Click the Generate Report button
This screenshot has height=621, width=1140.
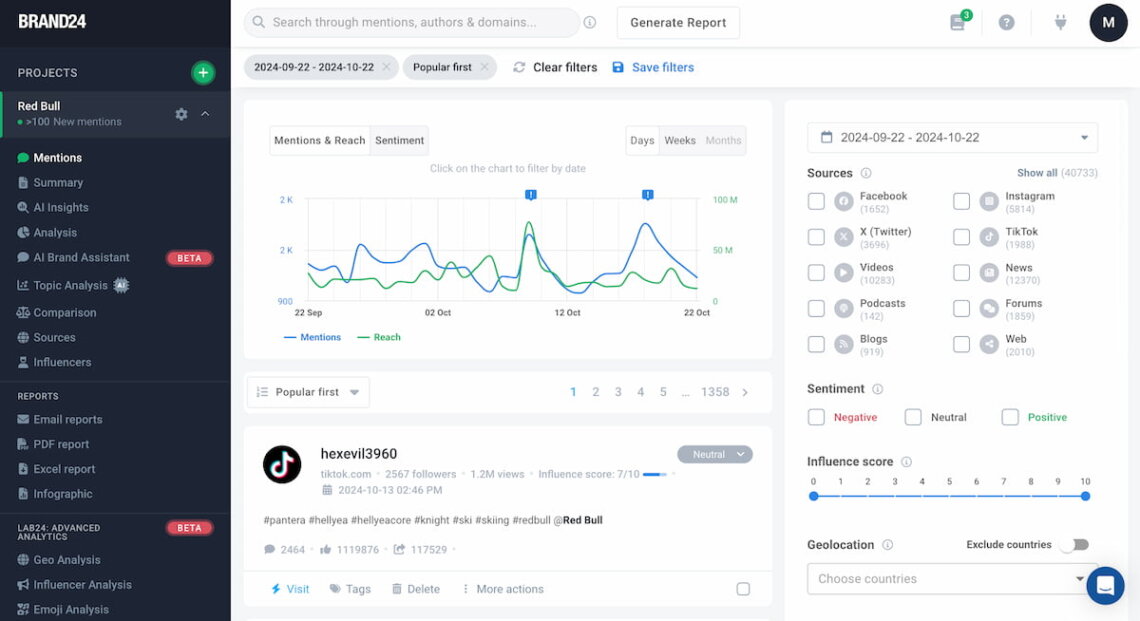(678, 23)
